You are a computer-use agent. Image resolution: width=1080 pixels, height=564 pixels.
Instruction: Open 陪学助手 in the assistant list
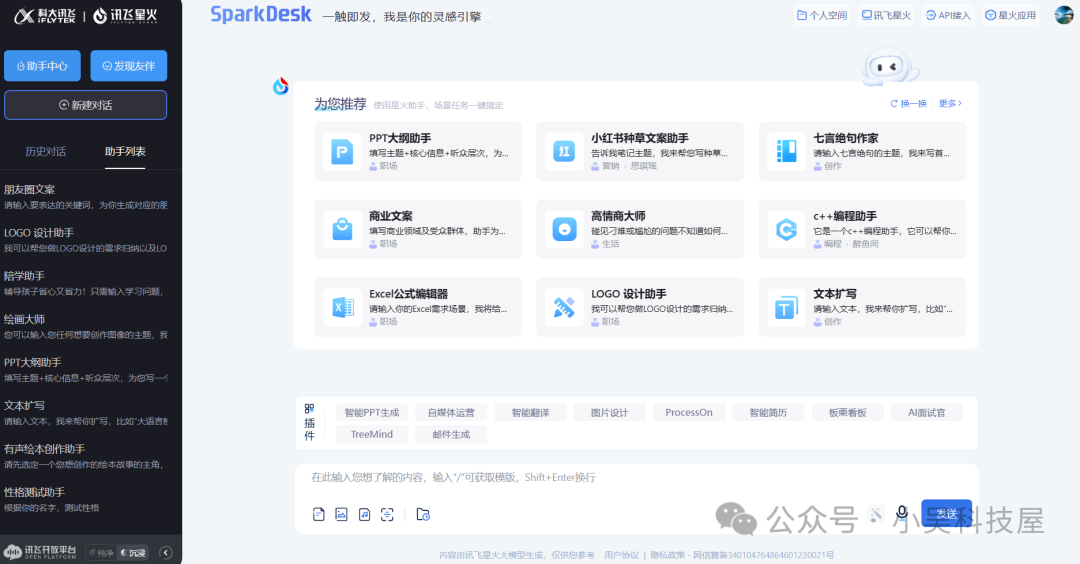[x=86, y=283]
